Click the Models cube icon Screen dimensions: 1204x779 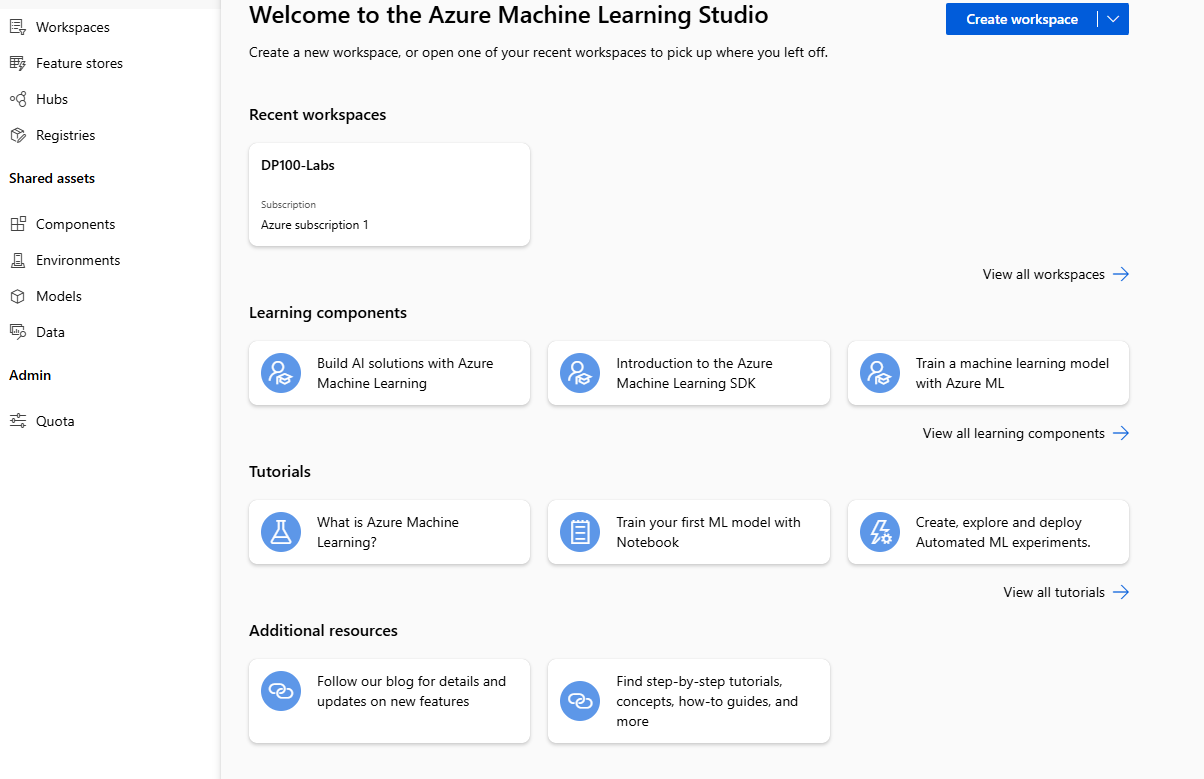[17, 296]
